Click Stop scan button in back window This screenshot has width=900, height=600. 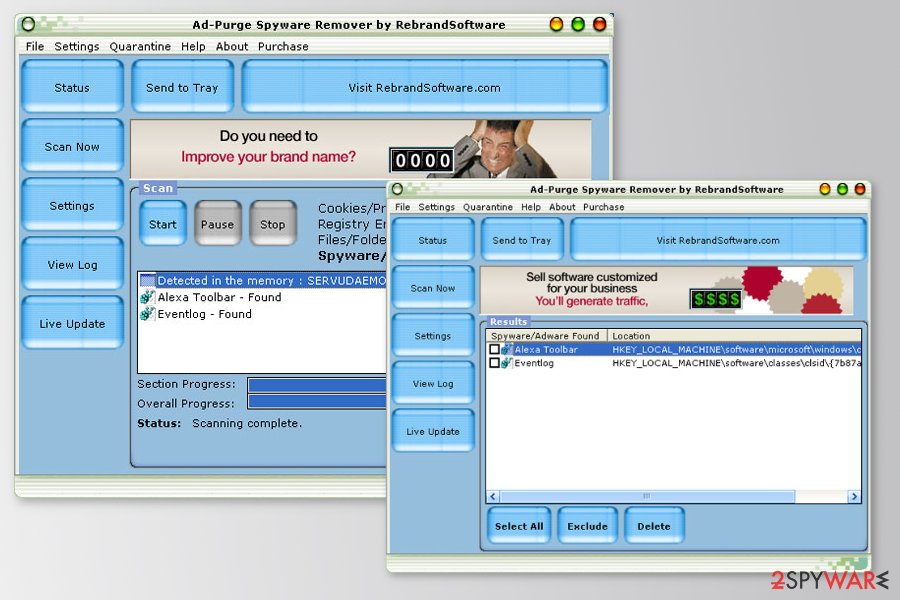[273, 224]
